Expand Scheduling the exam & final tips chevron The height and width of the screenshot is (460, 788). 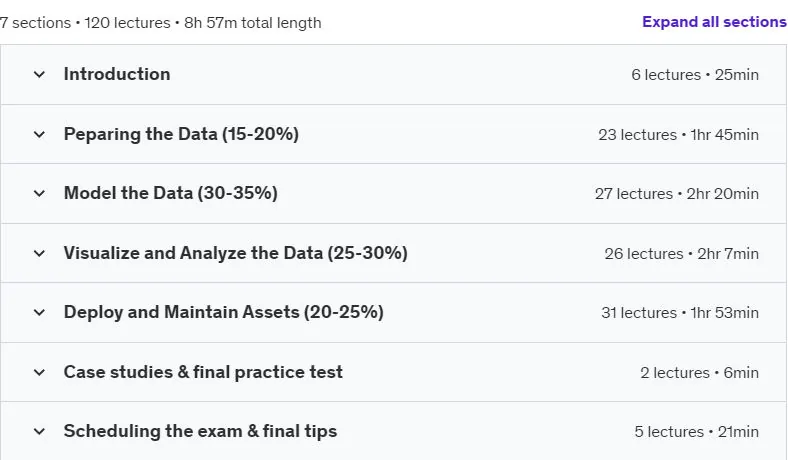coord(39,431)
